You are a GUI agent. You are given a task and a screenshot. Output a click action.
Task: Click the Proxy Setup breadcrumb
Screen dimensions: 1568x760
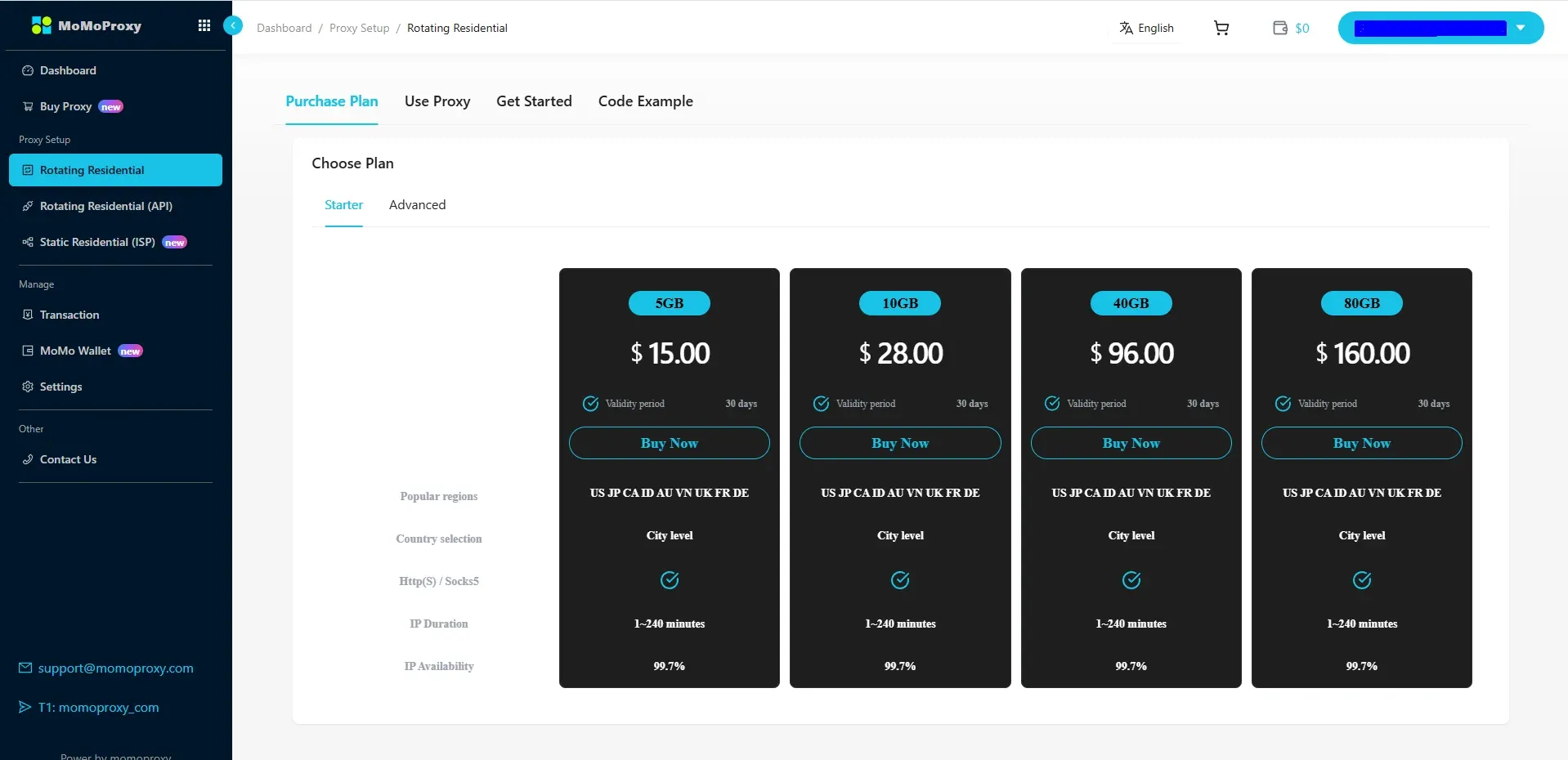(359, 28)
